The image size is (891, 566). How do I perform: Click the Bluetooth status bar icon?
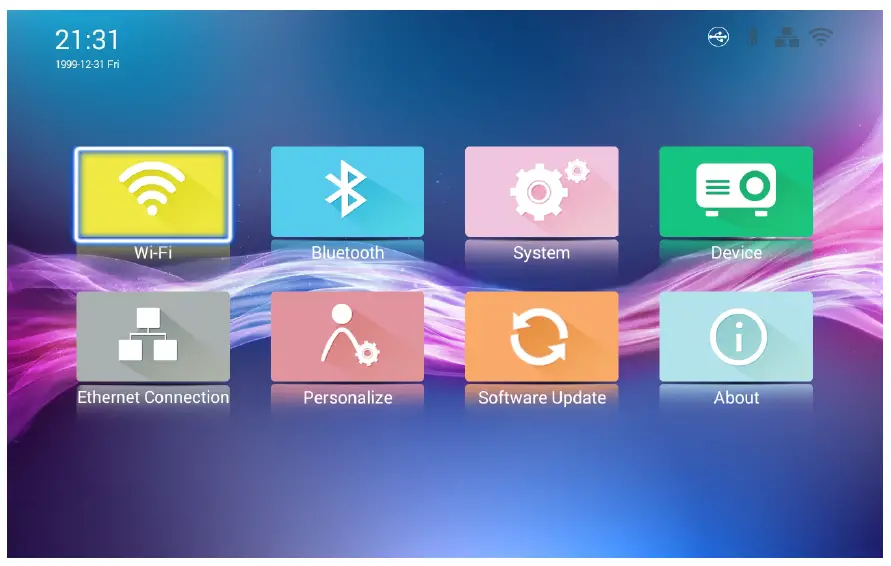(753, 38)
